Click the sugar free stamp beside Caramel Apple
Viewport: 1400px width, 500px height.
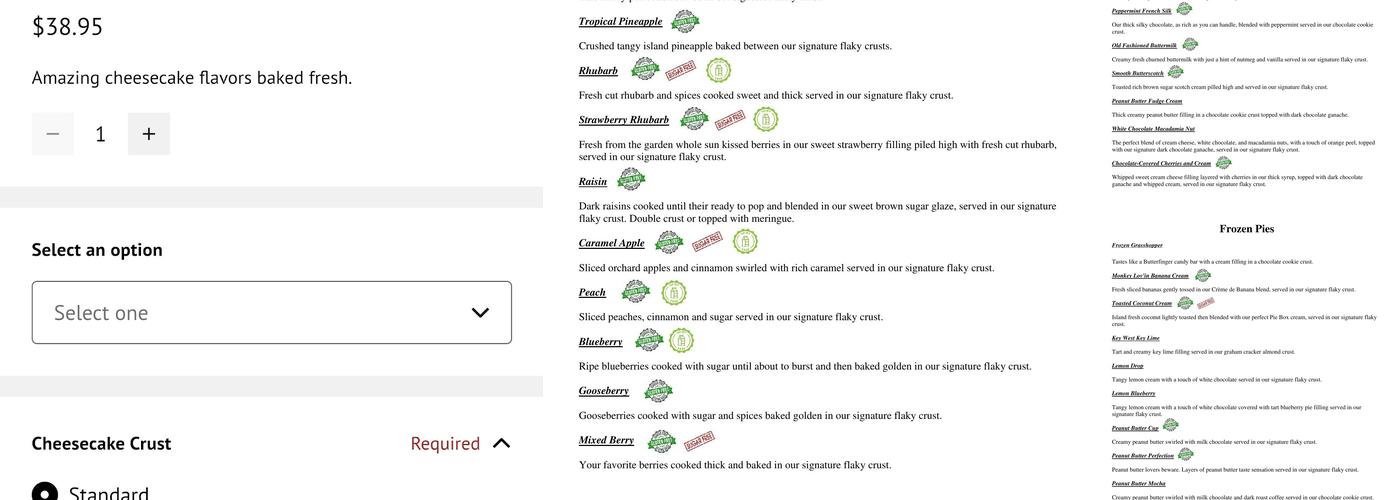click(707, 241)
